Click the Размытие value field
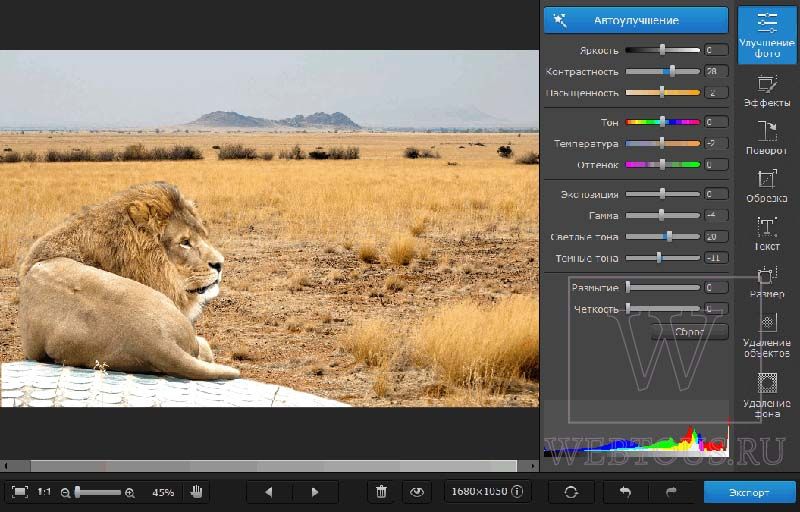800x512 pixels. [x=716, y=288]
